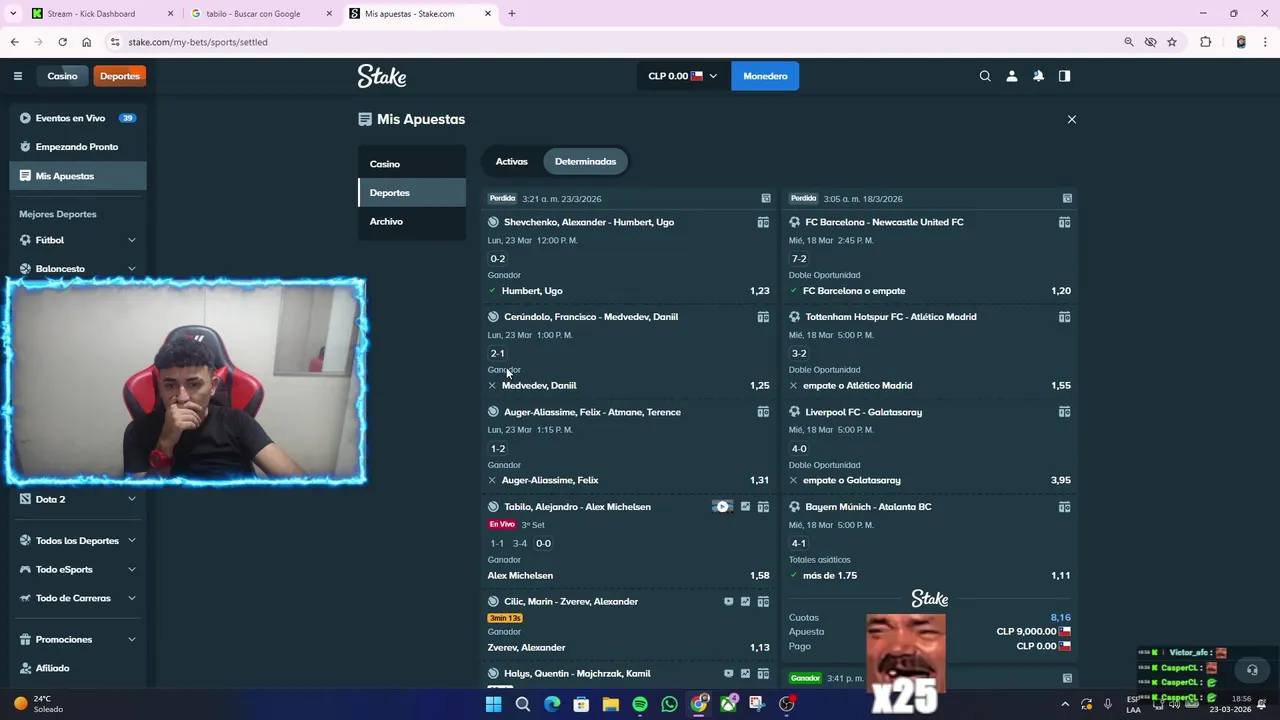
Task: Switch to the Activas tab
Action: click(x=511, y=161)
